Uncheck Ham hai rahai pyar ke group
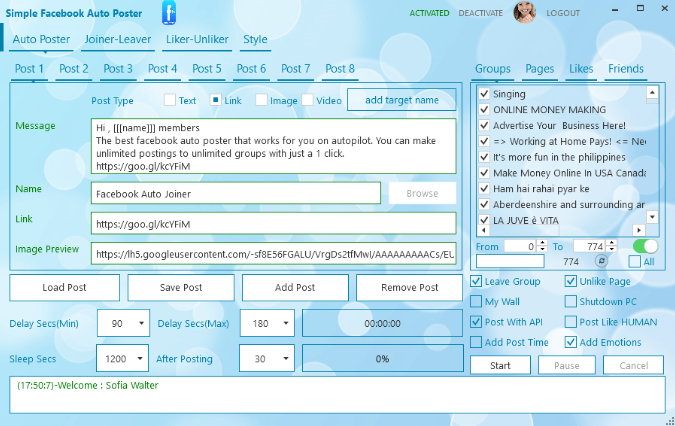The image size is (675, 426). coord(484,188)
